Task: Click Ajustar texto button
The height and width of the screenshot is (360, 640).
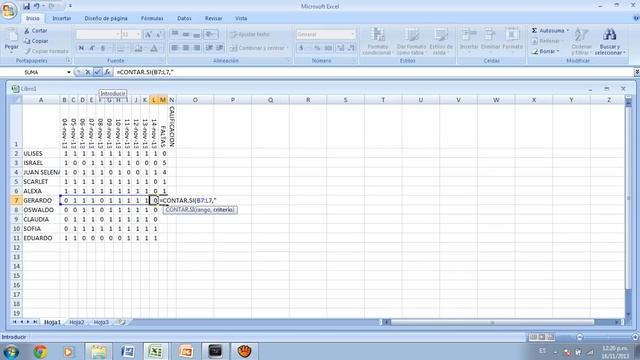Action: point(250,34)
